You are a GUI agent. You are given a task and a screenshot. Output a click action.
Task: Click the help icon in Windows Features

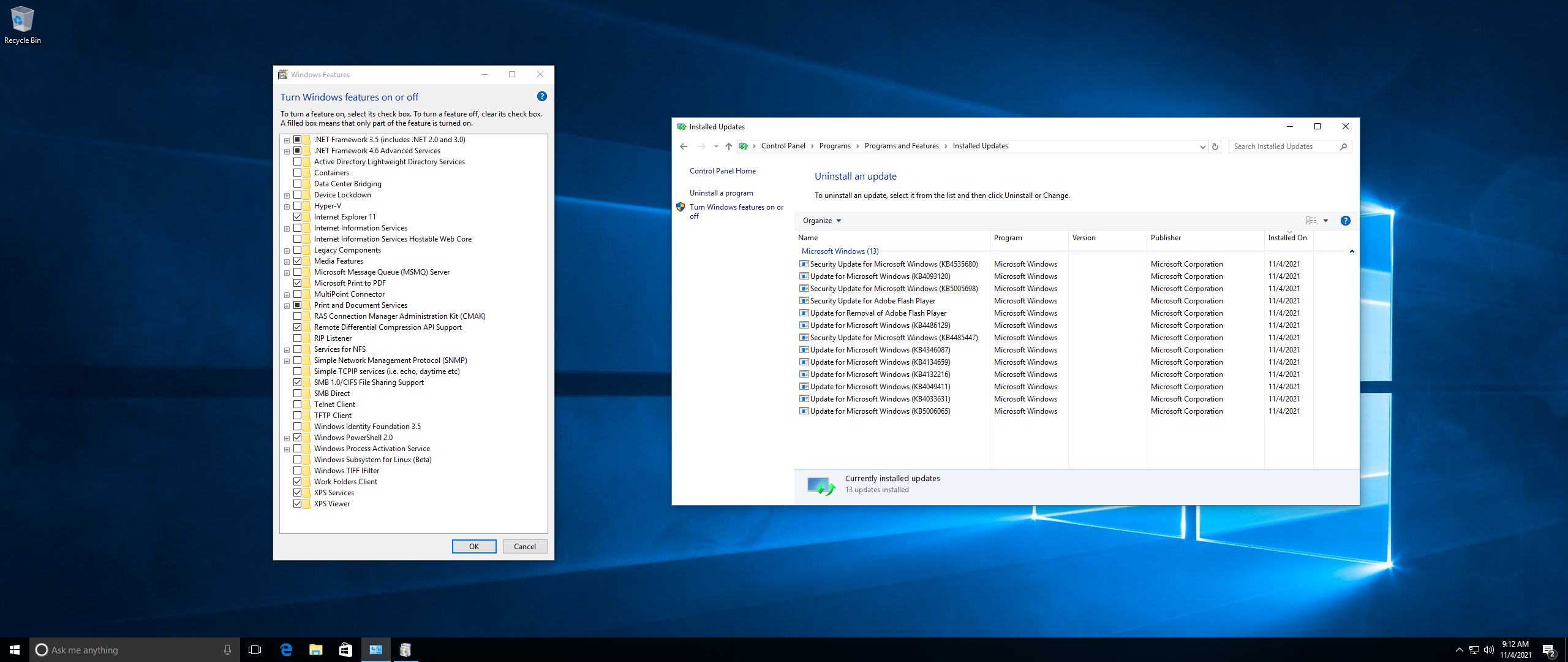541,96
